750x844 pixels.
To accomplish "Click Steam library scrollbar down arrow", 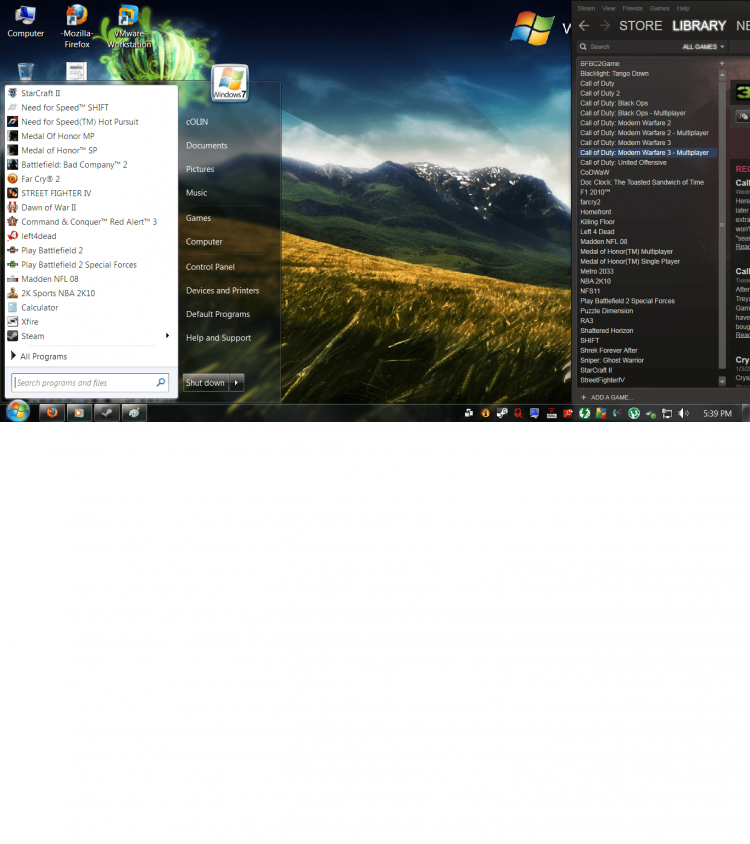I will pyautogui.click(x=722, y=381).
